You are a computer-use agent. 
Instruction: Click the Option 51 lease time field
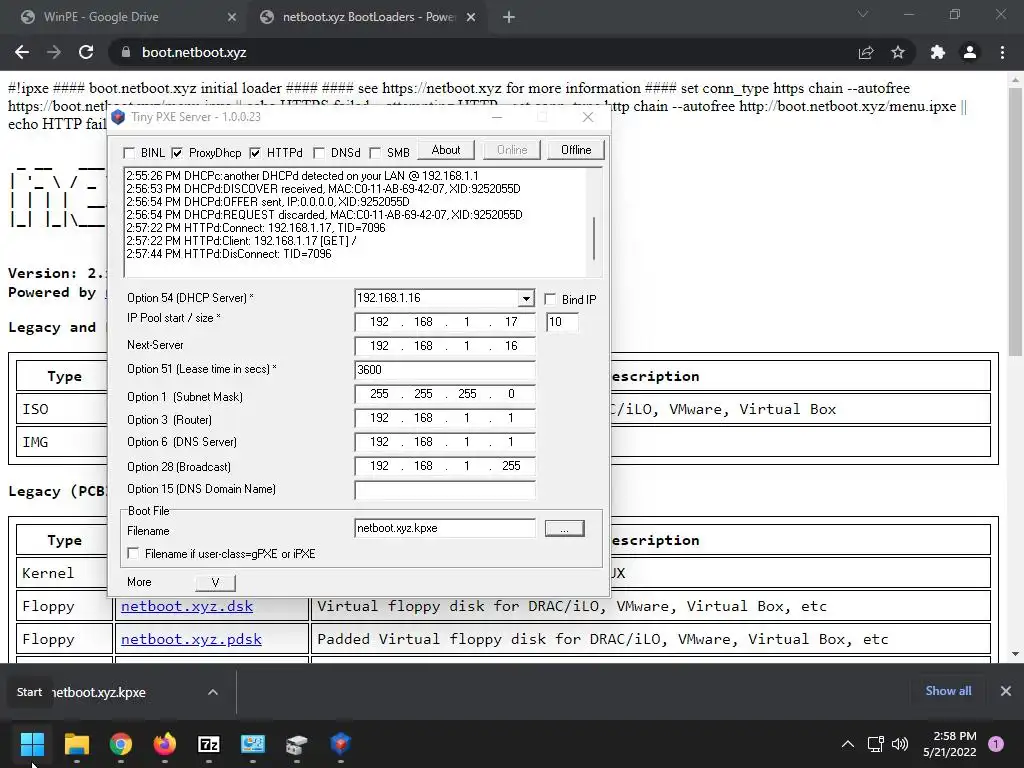click(445, 370)
